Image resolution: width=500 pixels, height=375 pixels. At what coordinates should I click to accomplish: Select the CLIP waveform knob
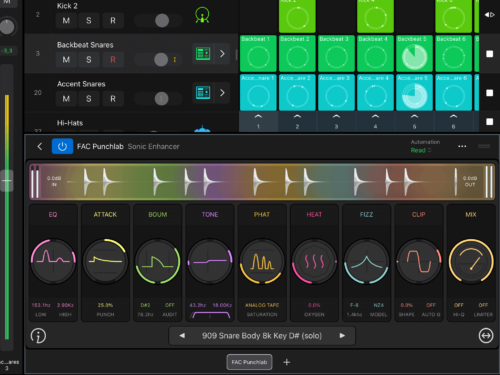pos(419,261)
